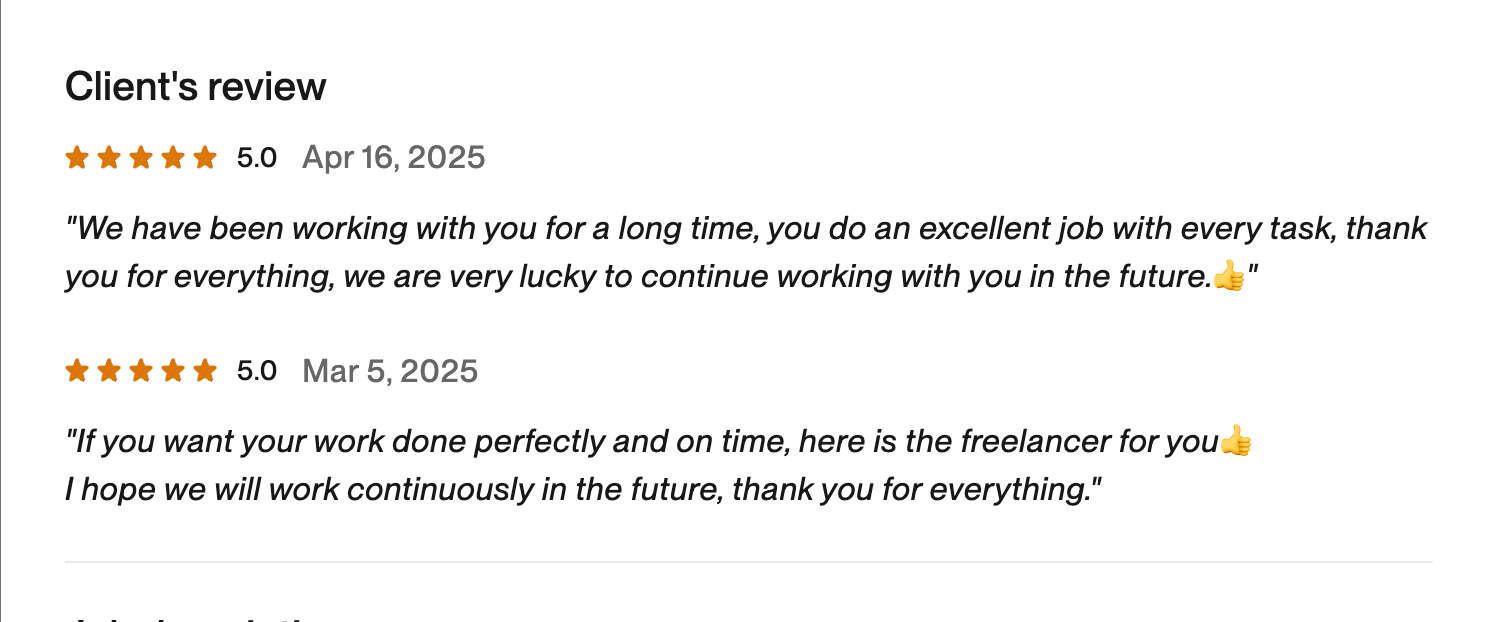Select the Apr 16, 2025 review date
The width and height of the screenshot is (1496, 622).
point(393,158)
